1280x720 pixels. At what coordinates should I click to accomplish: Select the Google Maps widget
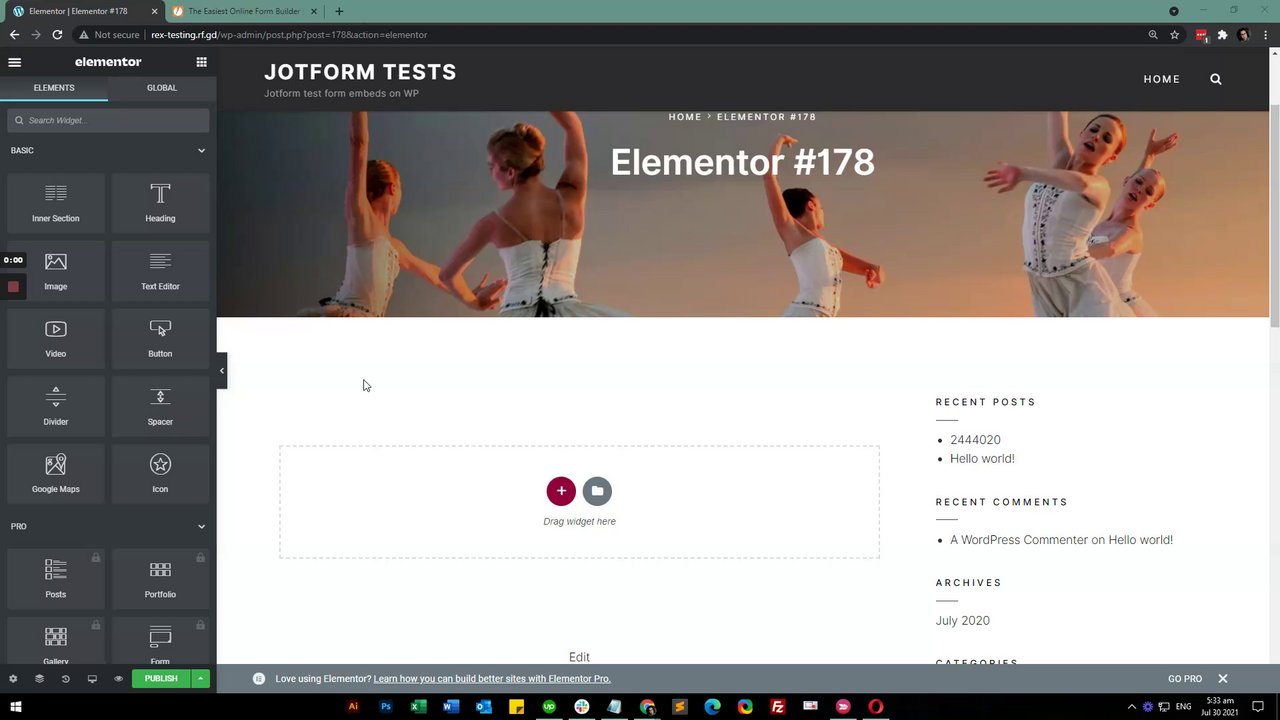point(56,474)
